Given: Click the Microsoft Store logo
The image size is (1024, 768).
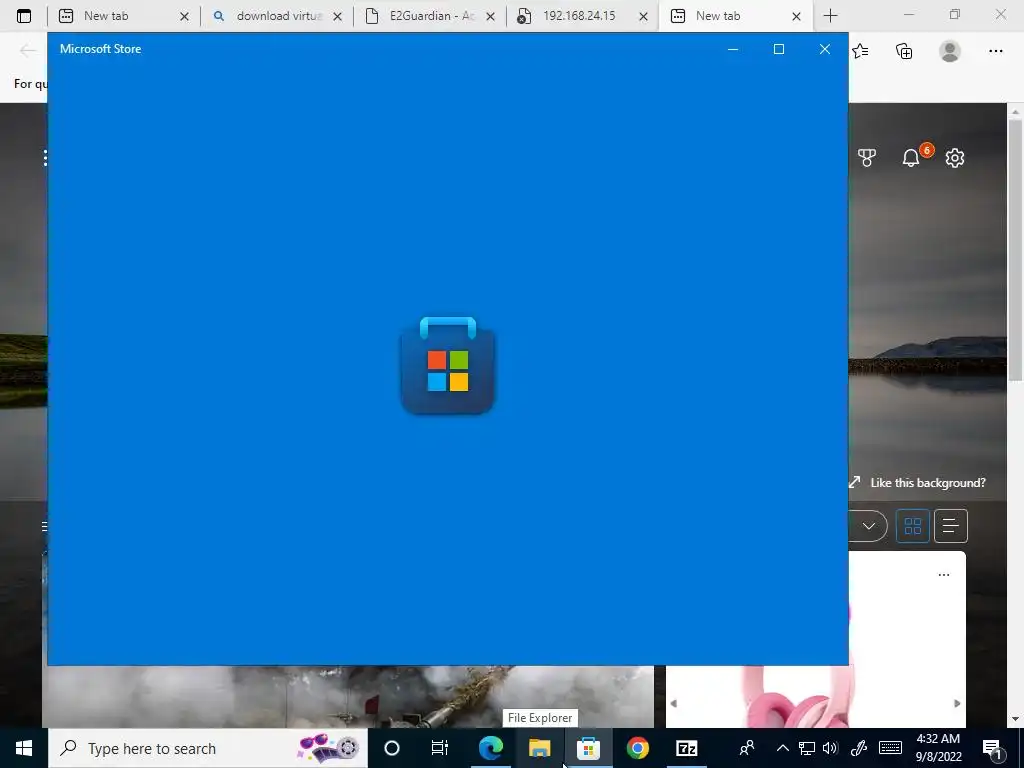Looking at the screenshot, I should coord(447,366).
